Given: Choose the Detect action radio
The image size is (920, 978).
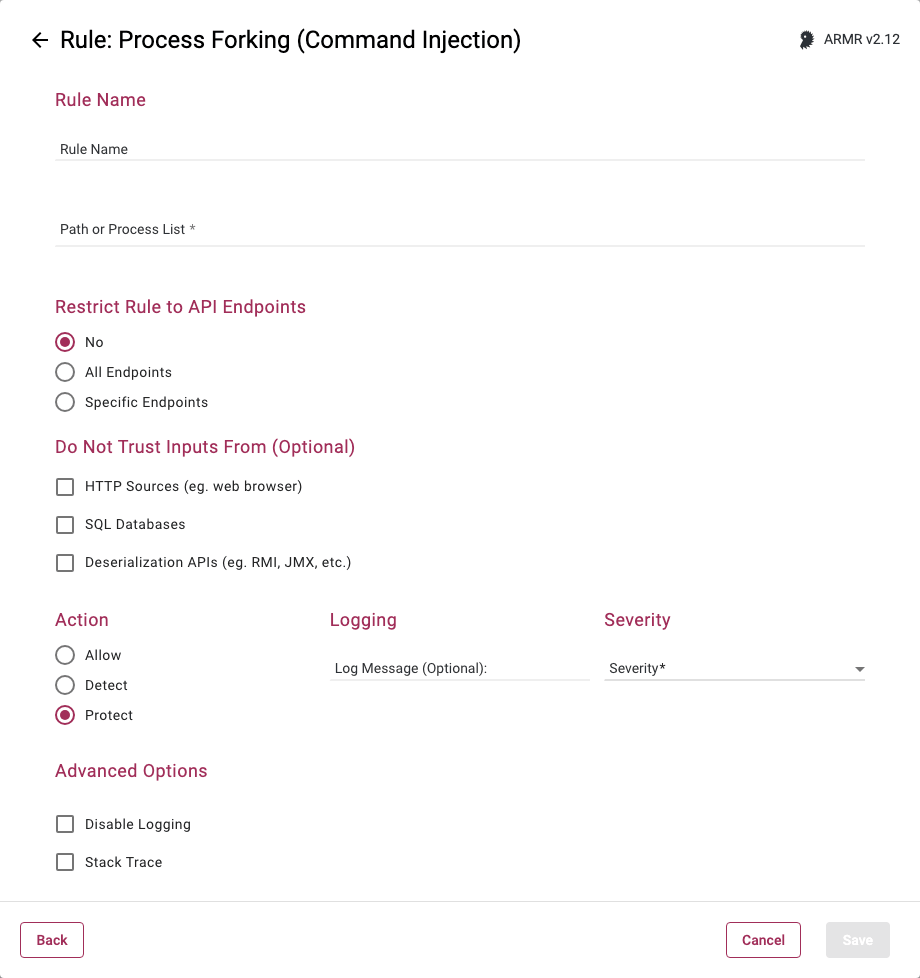Looking at the screenshot, I should [65, 685].
